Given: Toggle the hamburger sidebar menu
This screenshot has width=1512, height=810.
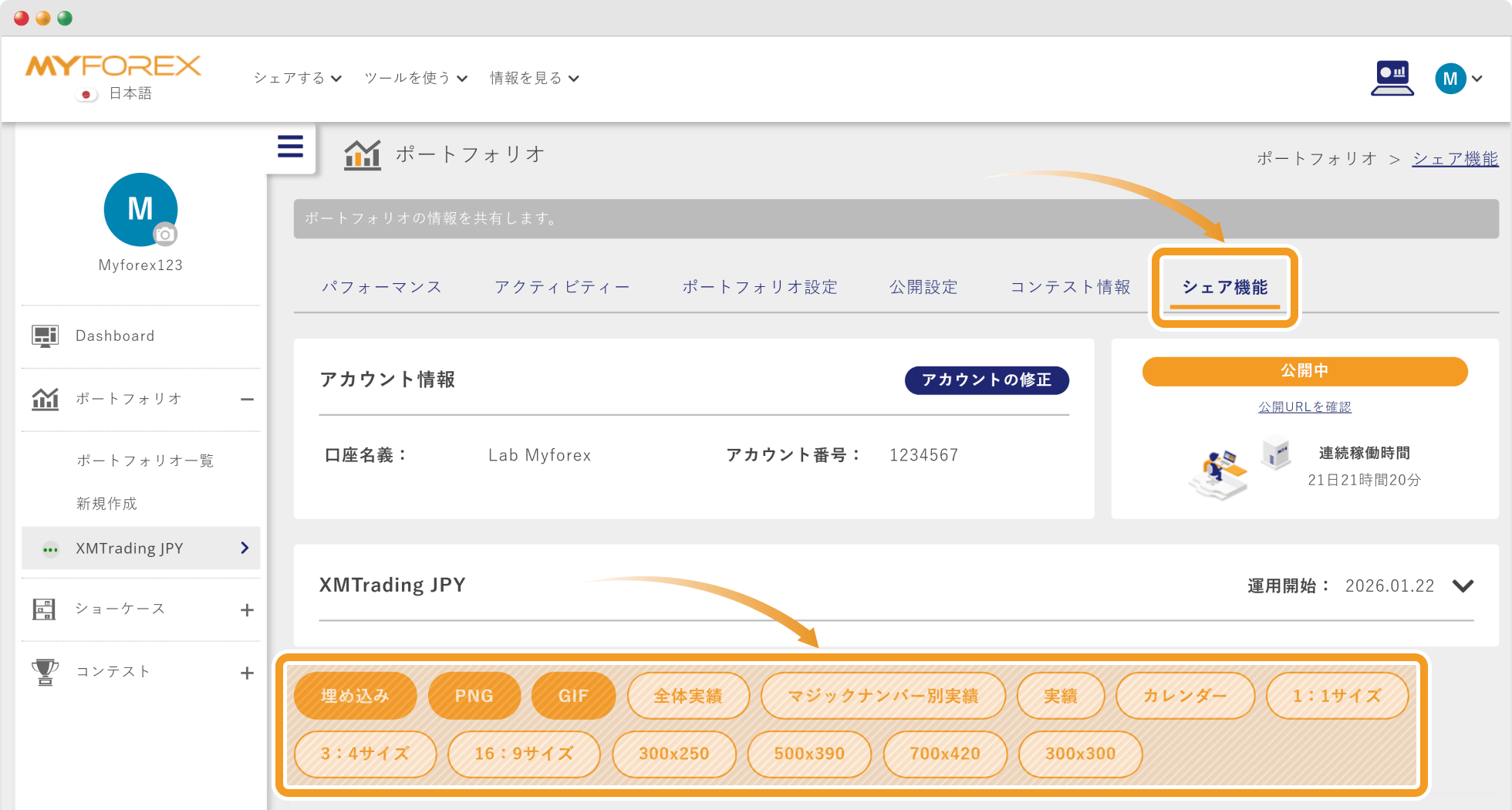Looking at the screenshot, I should (x=290, y=147).
